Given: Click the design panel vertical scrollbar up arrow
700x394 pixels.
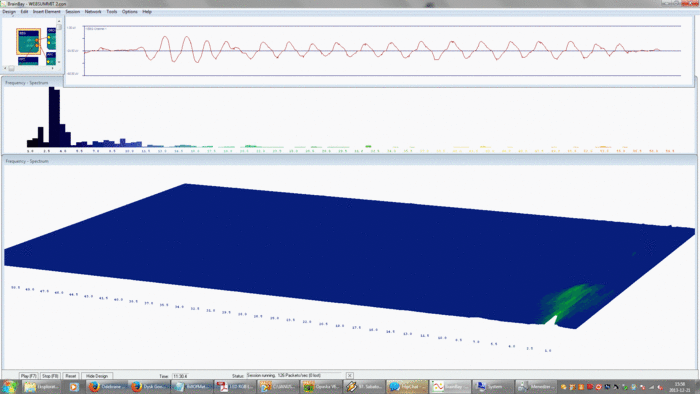Looking at the screenshot, I should point(59,21).
